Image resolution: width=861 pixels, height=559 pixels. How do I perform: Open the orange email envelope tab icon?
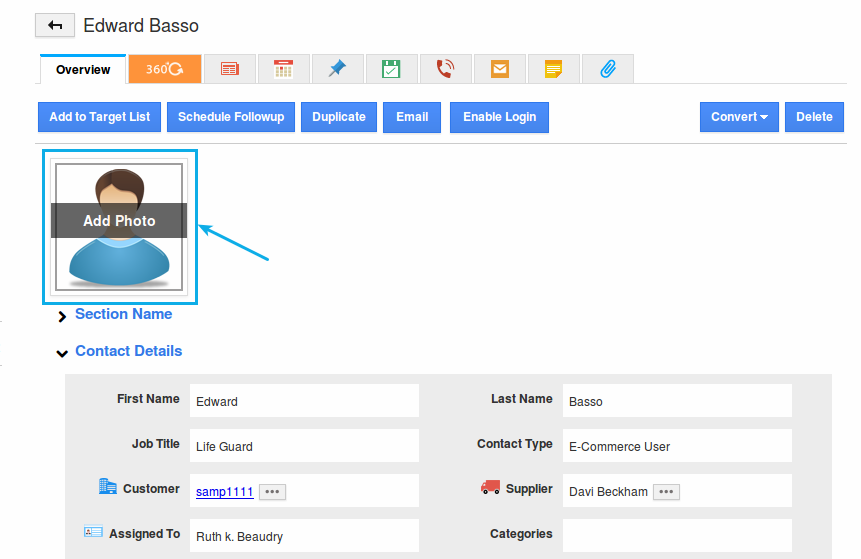click(500, 69)
